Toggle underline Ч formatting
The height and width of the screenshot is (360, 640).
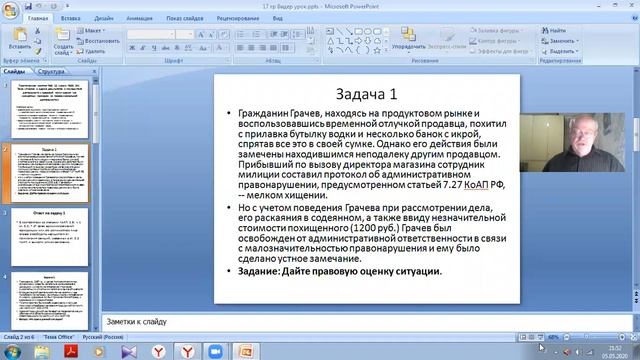click(x=154, y=48)
